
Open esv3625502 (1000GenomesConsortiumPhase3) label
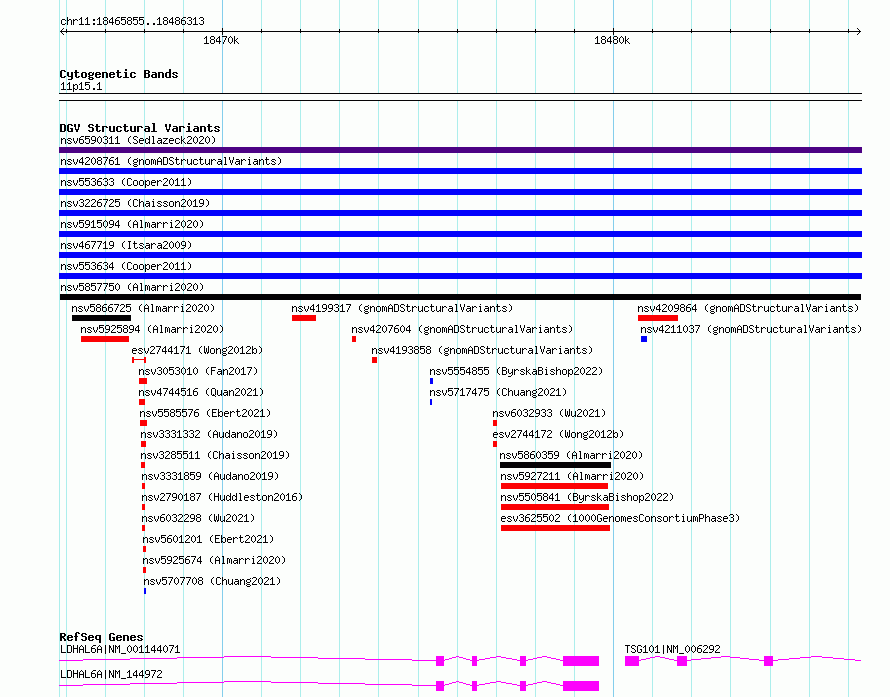pyautogui.click(x=620, y=518)
